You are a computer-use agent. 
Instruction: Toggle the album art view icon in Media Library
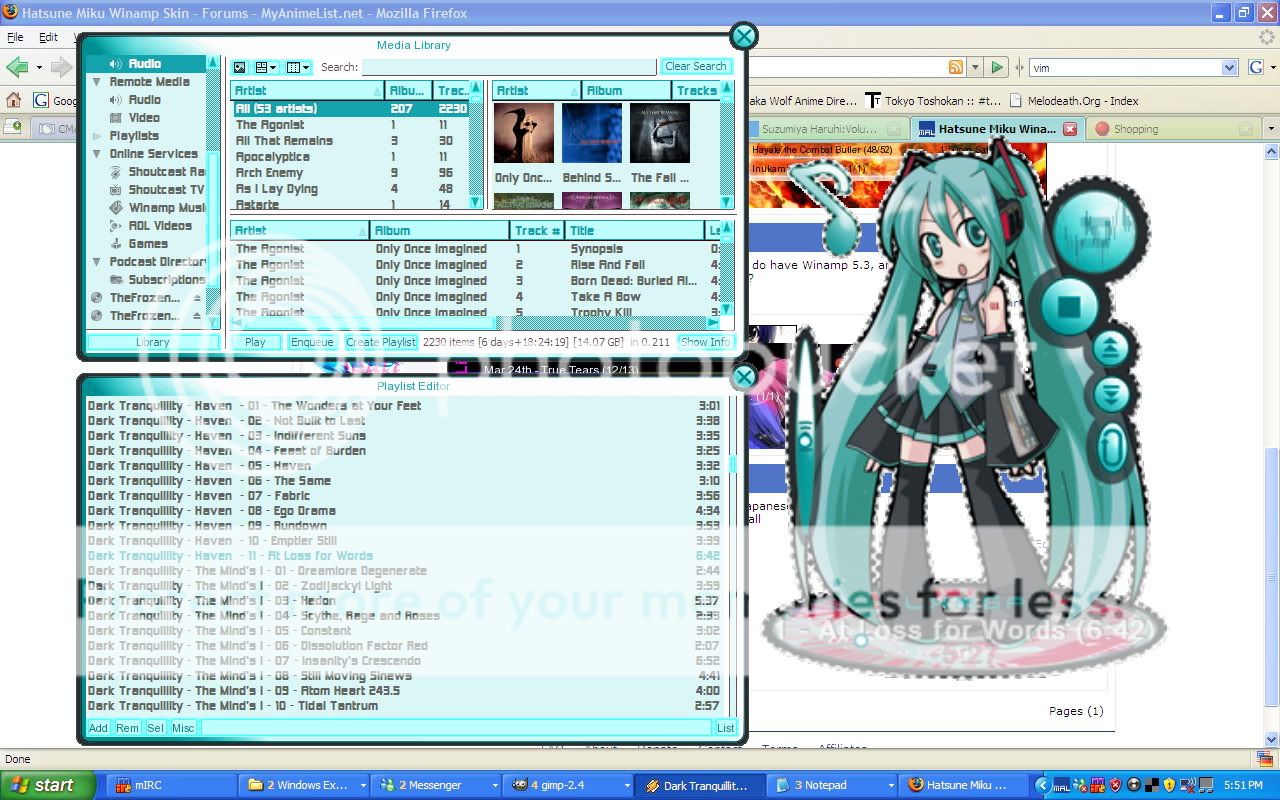click(239, 66)
